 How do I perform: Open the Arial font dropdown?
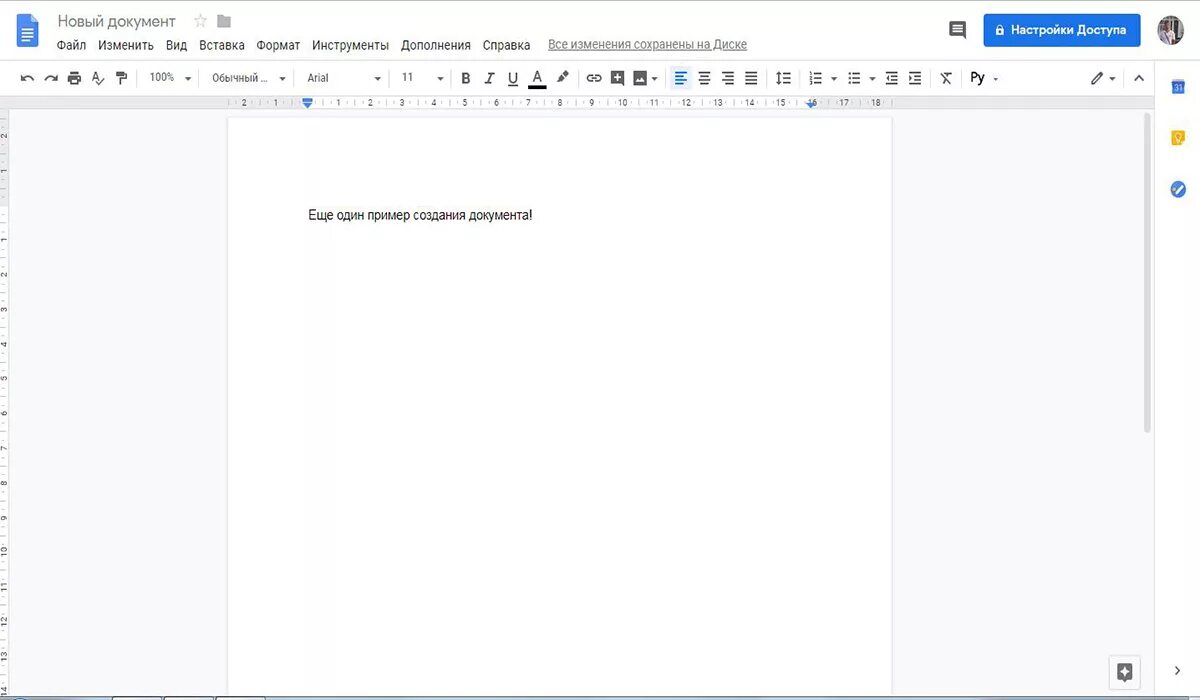[344, 78]
